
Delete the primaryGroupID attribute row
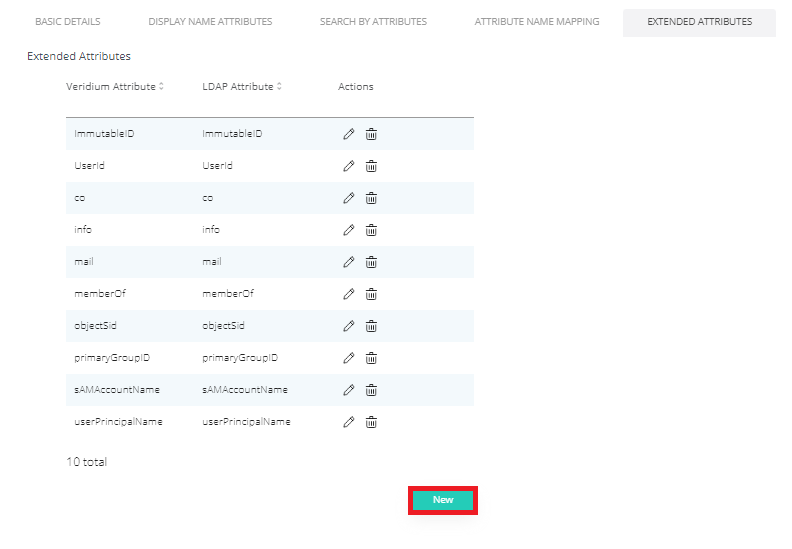tap(371, 358)
